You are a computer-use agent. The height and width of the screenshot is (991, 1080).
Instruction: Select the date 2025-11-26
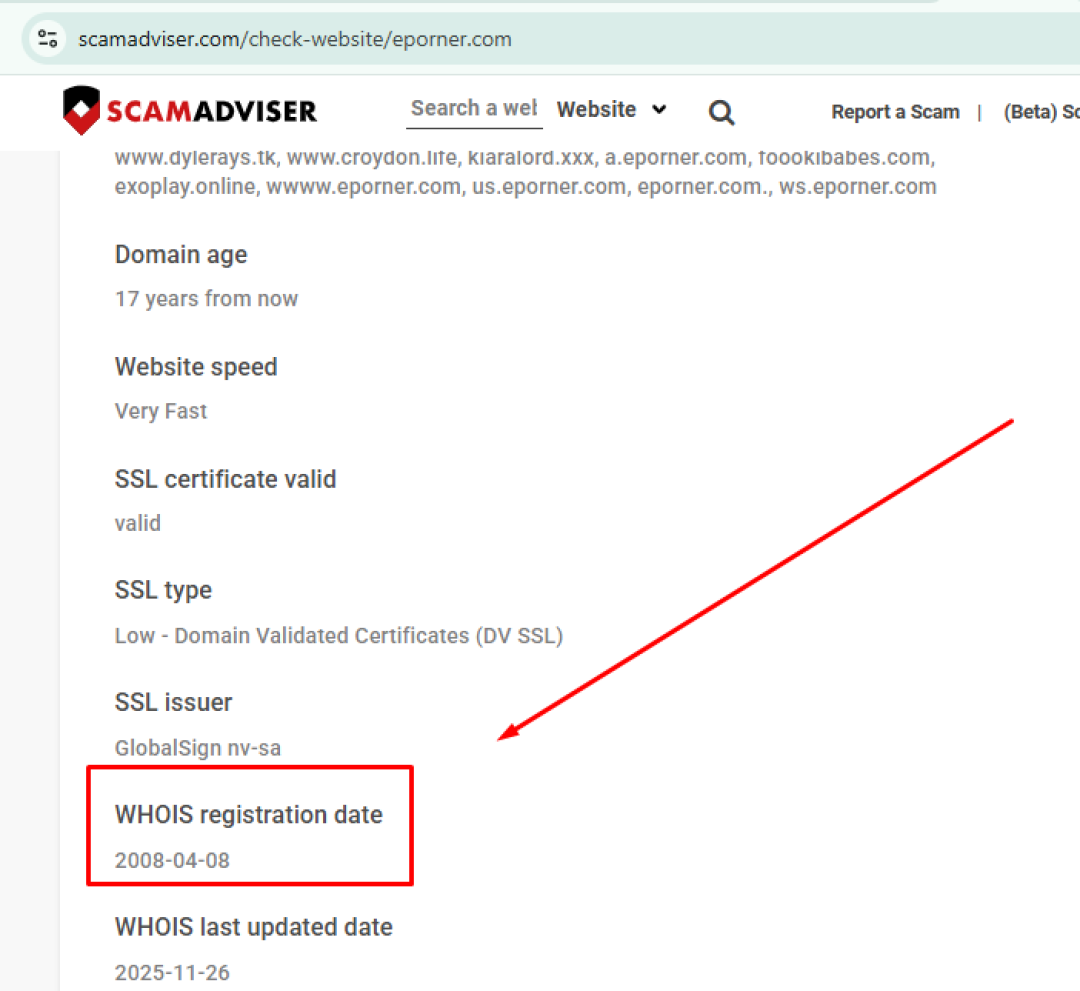(x=172, y=972)
